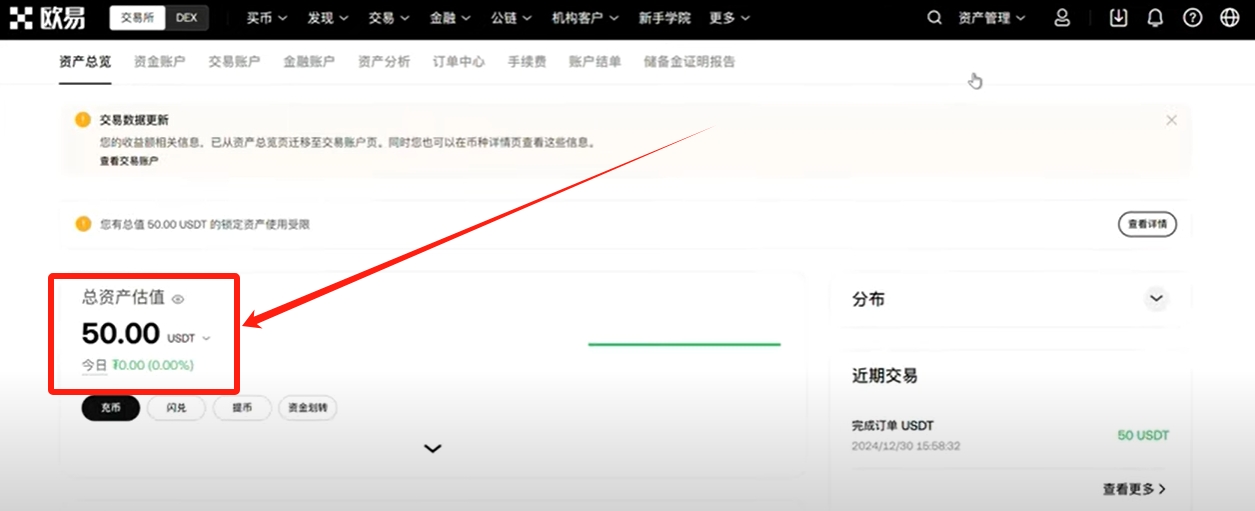Image resolution: width=1255 pixels, height=511 pixels.
Task: Switch to DEX mode toggle
Action: (x=186, y=18)
